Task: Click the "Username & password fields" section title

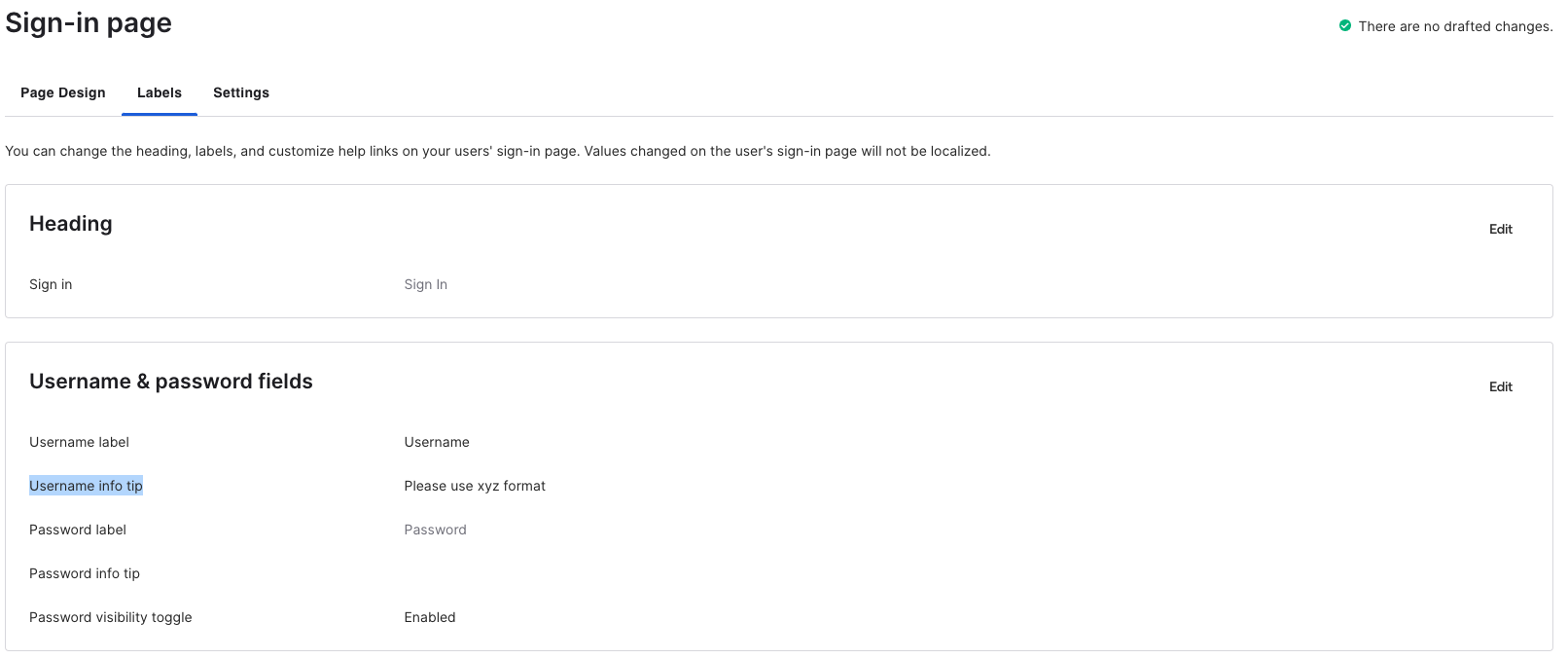Action: [171, 382]
